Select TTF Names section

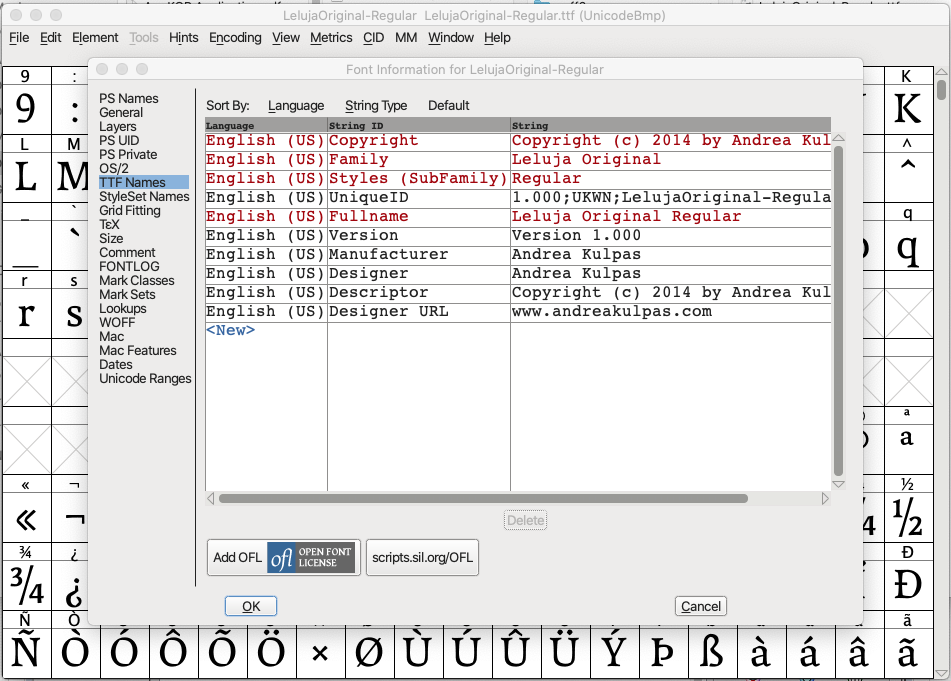coord(144,182)
